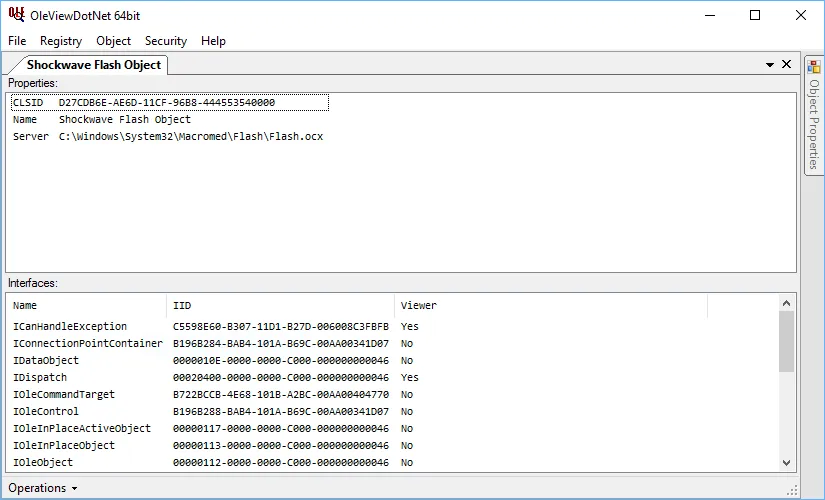This screenshot has height=500, width=825.
Task: Click IID C5598E60-B307-11D1-B27D-006008C3FBFB
Action: coord(281,326)
